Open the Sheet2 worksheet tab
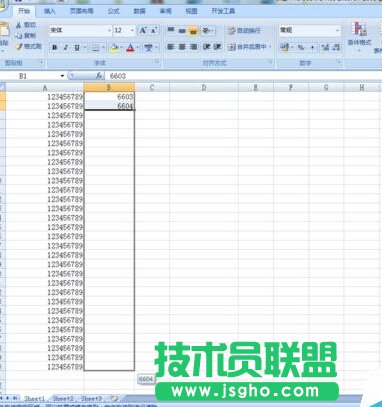 (63, 398)
